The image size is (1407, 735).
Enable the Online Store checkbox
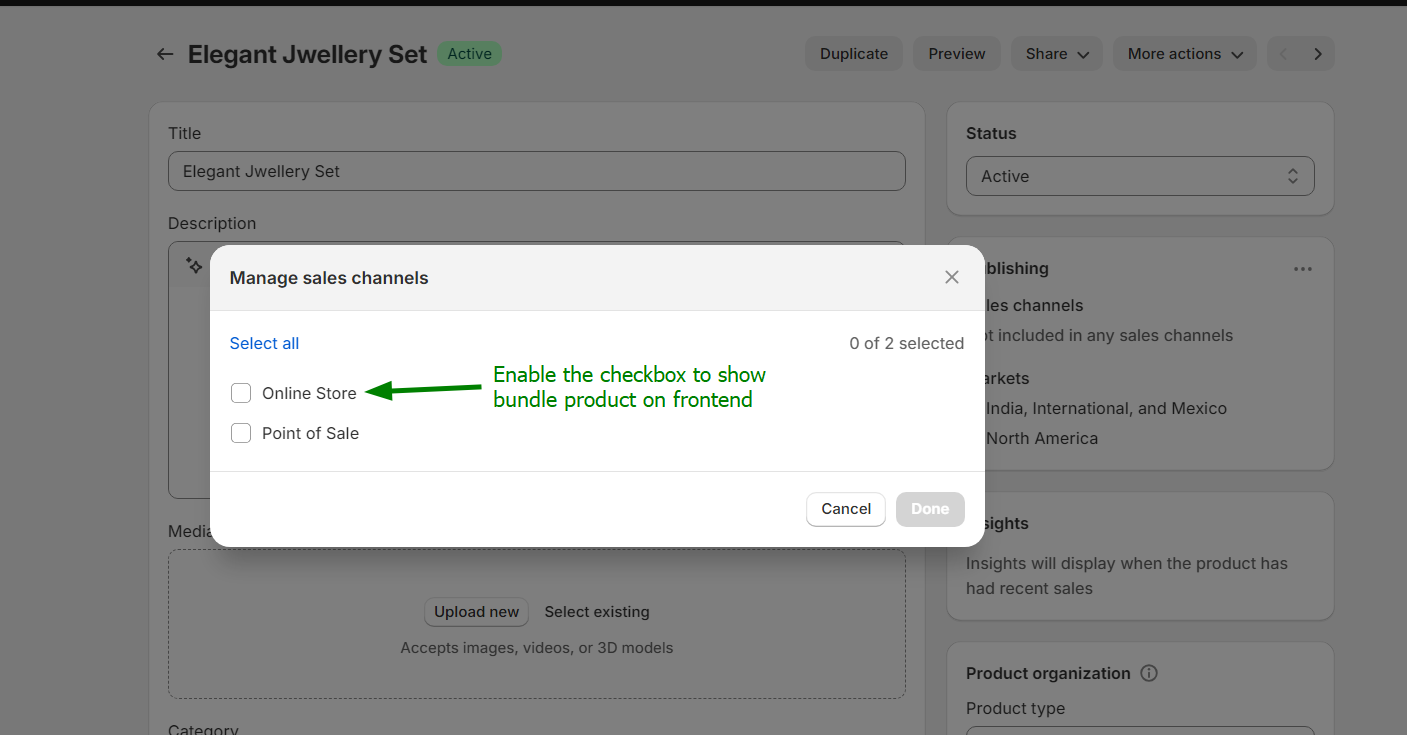(x=241, y=393)
